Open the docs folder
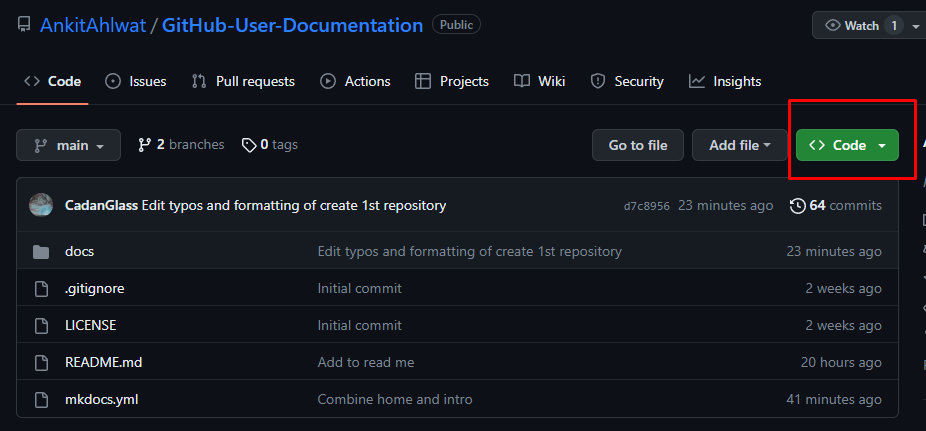The width and height of the screenshot is (926, 431). 79,252
